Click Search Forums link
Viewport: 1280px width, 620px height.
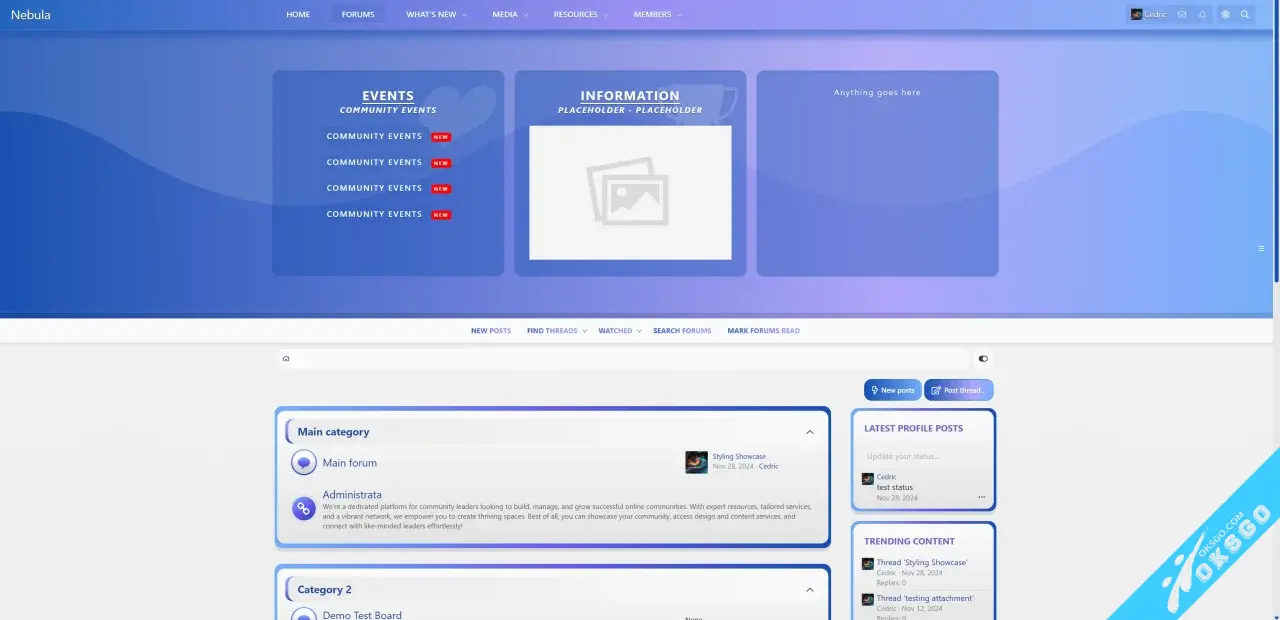(682, 330)
